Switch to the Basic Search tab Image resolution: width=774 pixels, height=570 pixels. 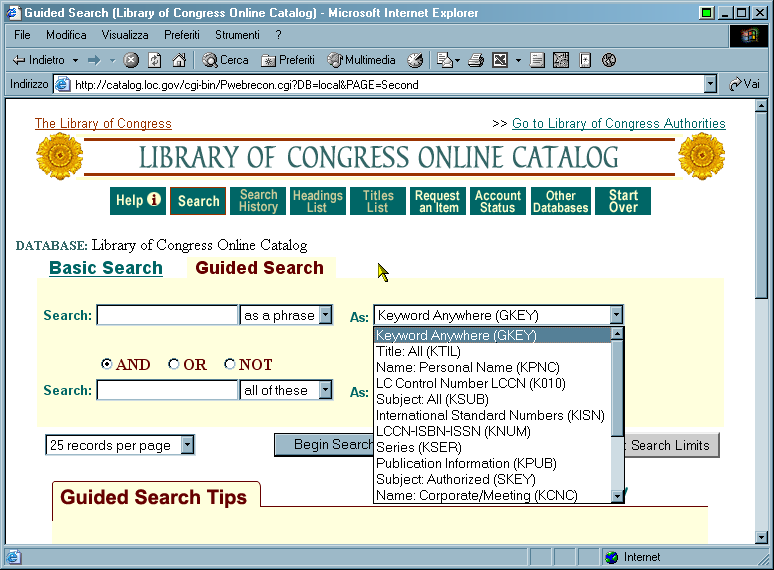[x=106, y=268]
